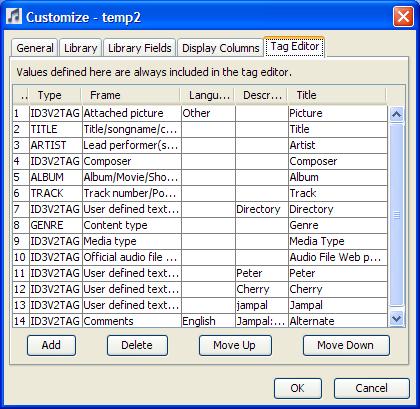Image resolution: width=420 pixels, height=409 pixels.
Task: Click the music note icon in title bar
Action: point(14,16)
